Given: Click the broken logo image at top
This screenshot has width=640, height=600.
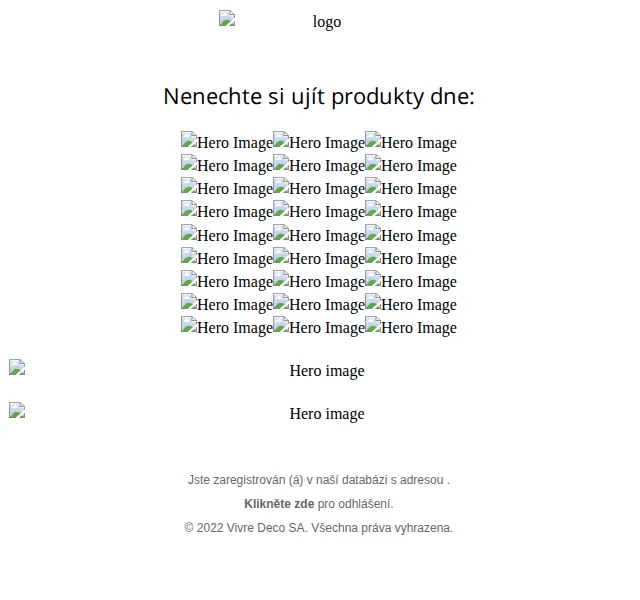Looking at the screenshot, I should coord(227,18).
